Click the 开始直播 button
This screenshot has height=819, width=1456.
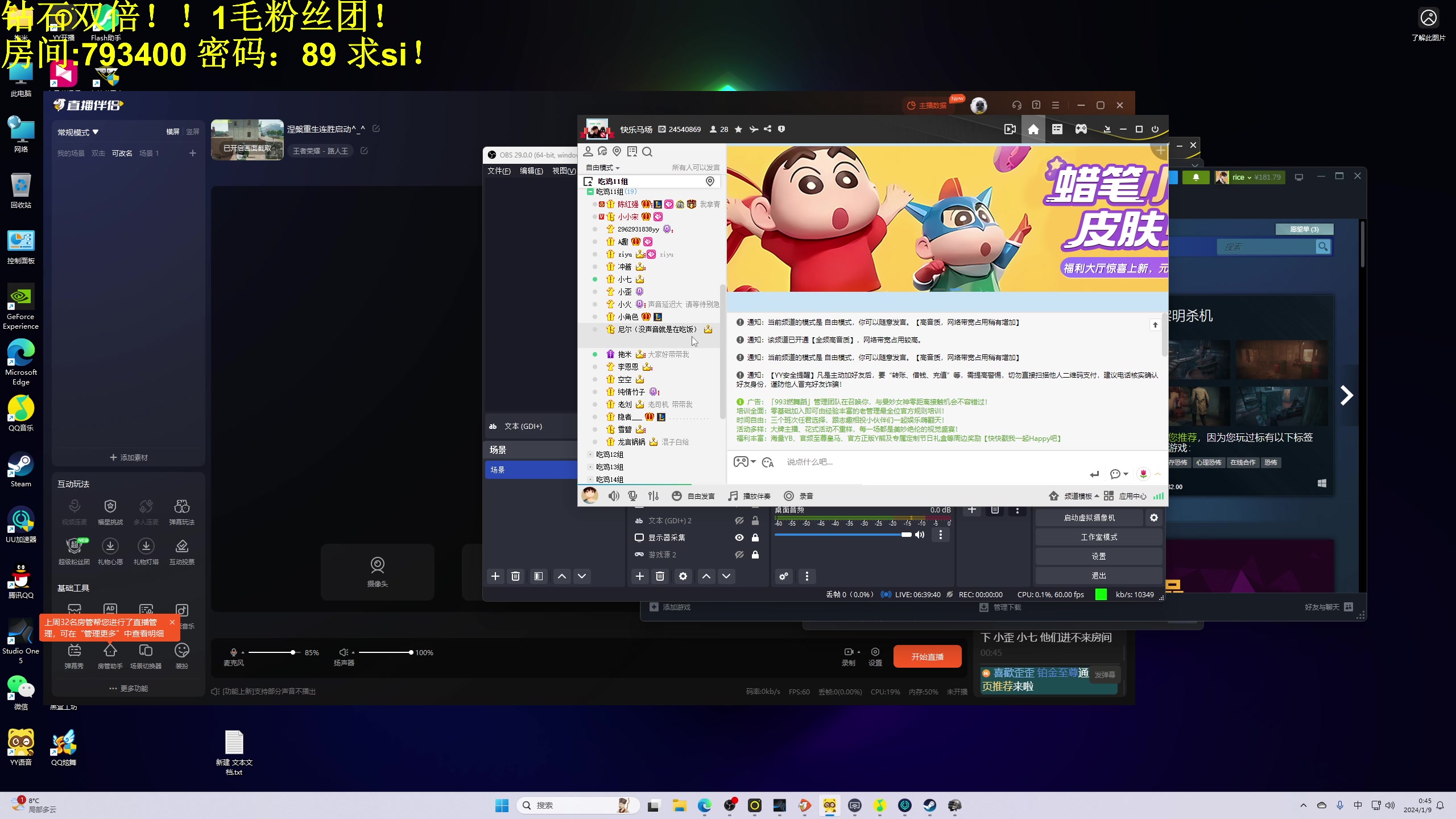click(x=927, y=657)
